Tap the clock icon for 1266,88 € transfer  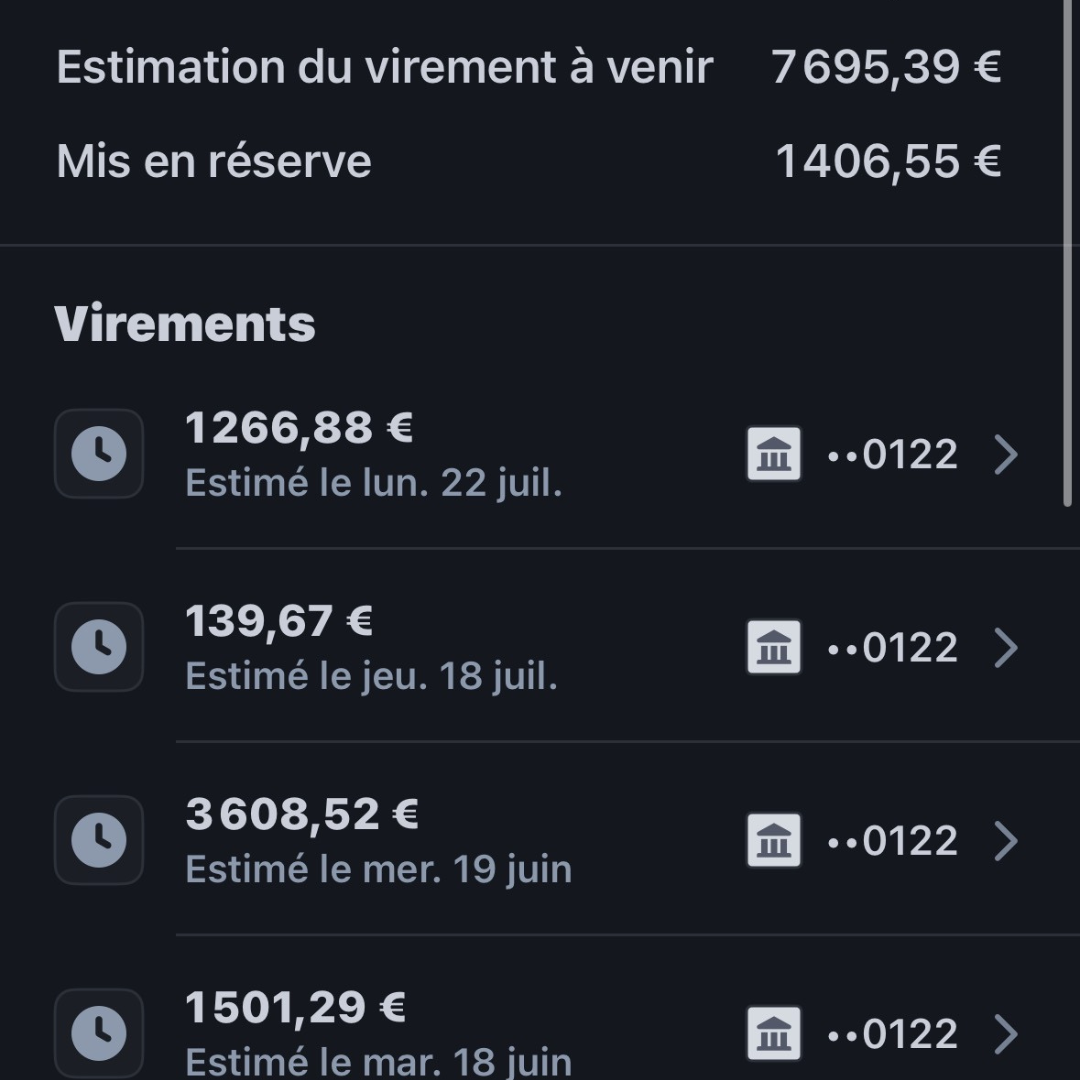tap(99, 454)
